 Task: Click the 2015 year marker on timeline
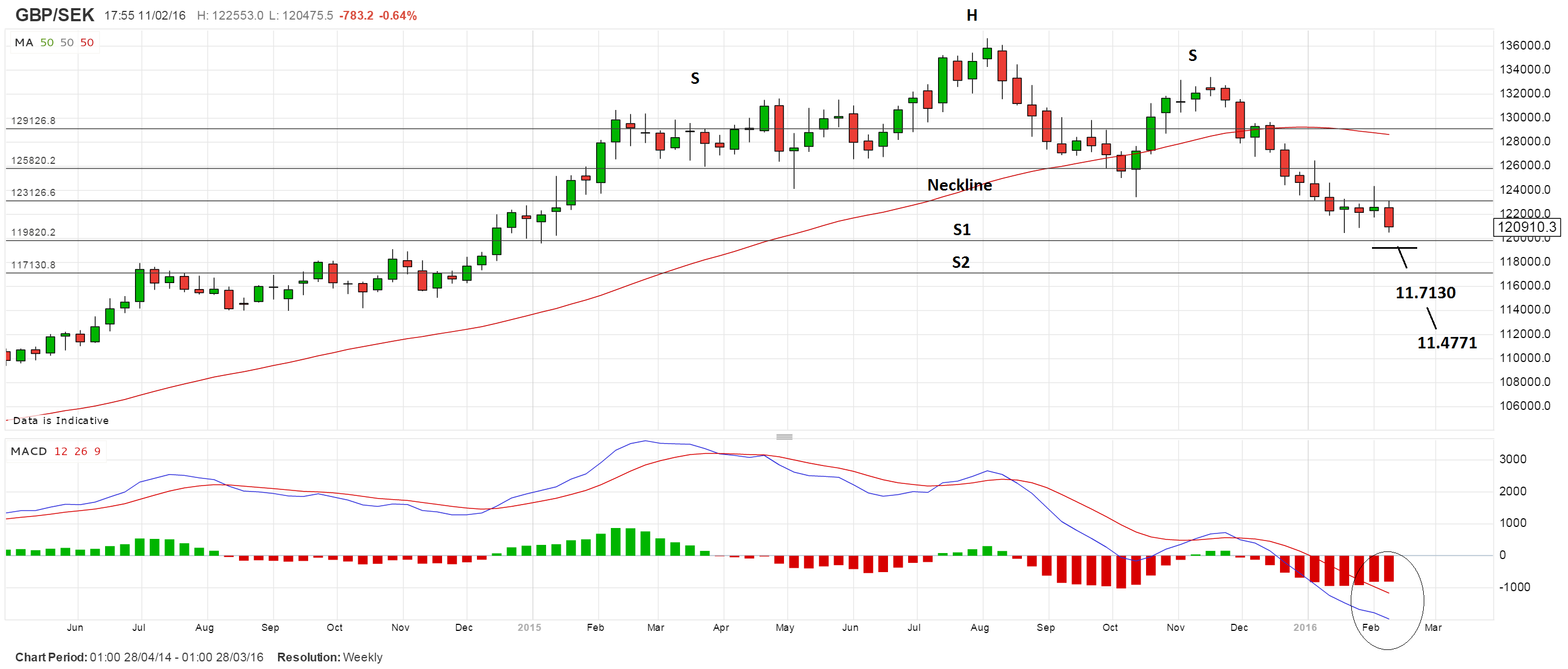click(x=529, y=627)
